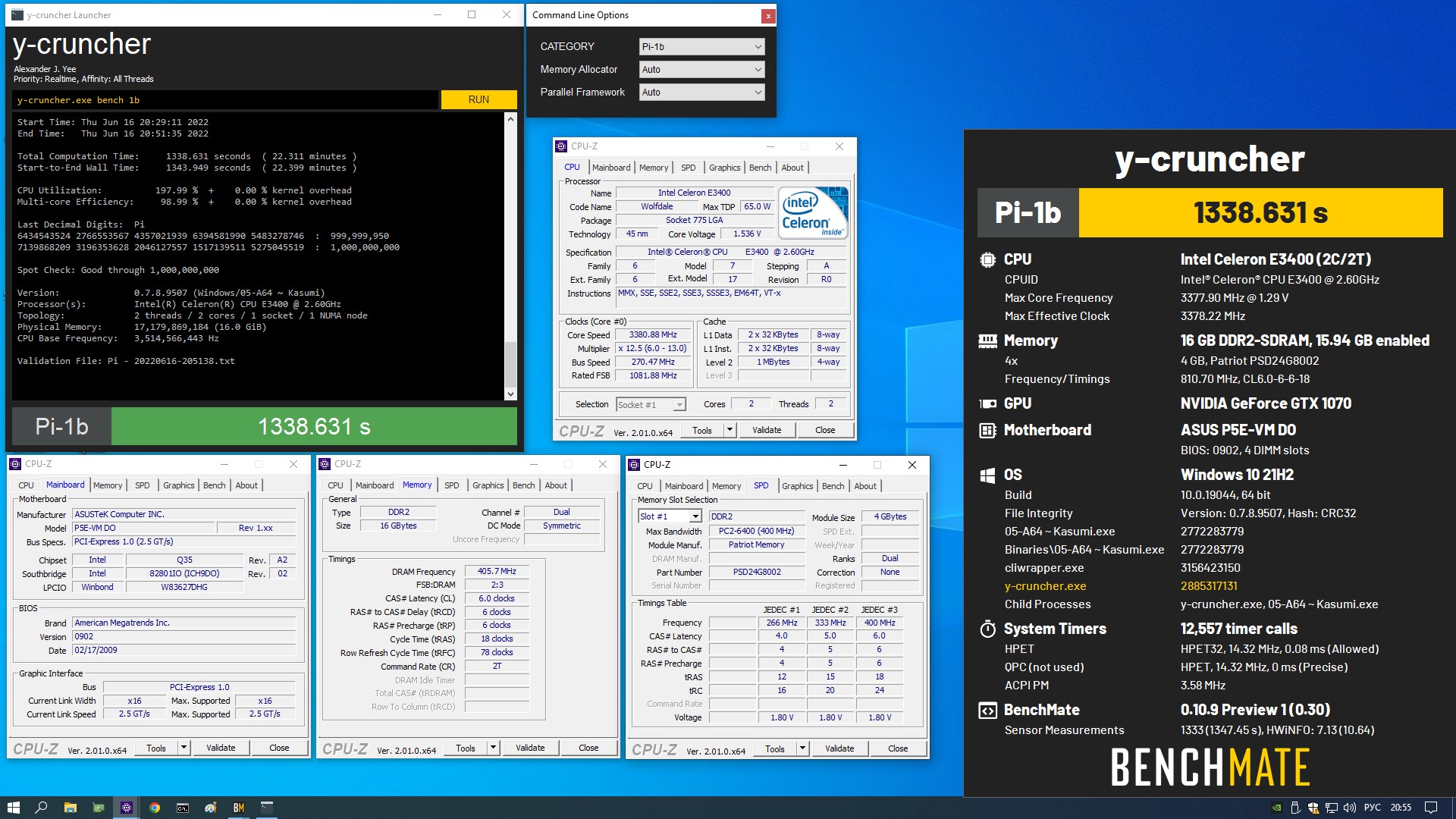Launch Google Chrome from taskbar
1456x819 pixels.
[x=155, y=808]
